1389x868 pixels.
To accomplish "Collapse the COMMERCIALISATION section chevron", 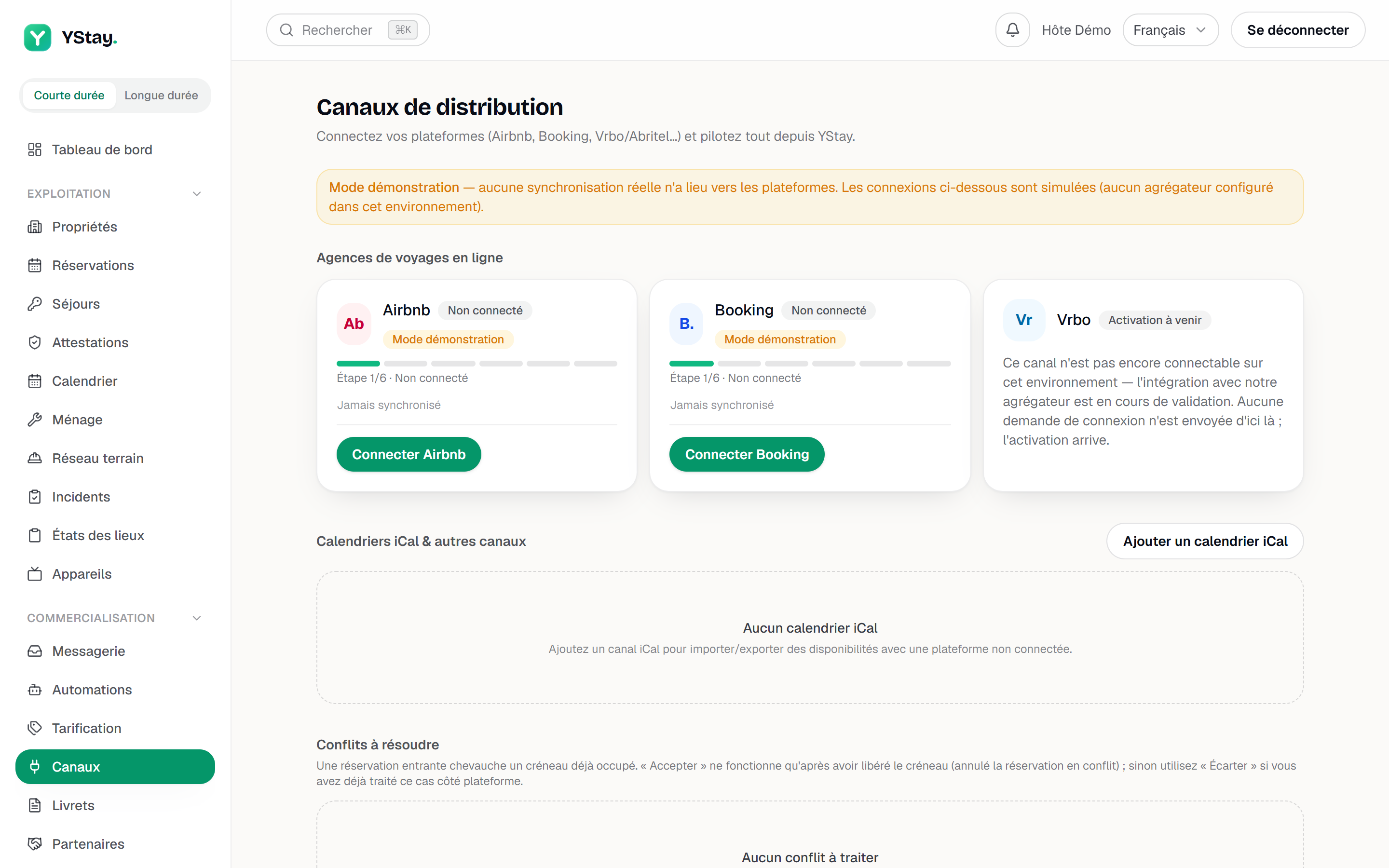I will 197,618.
